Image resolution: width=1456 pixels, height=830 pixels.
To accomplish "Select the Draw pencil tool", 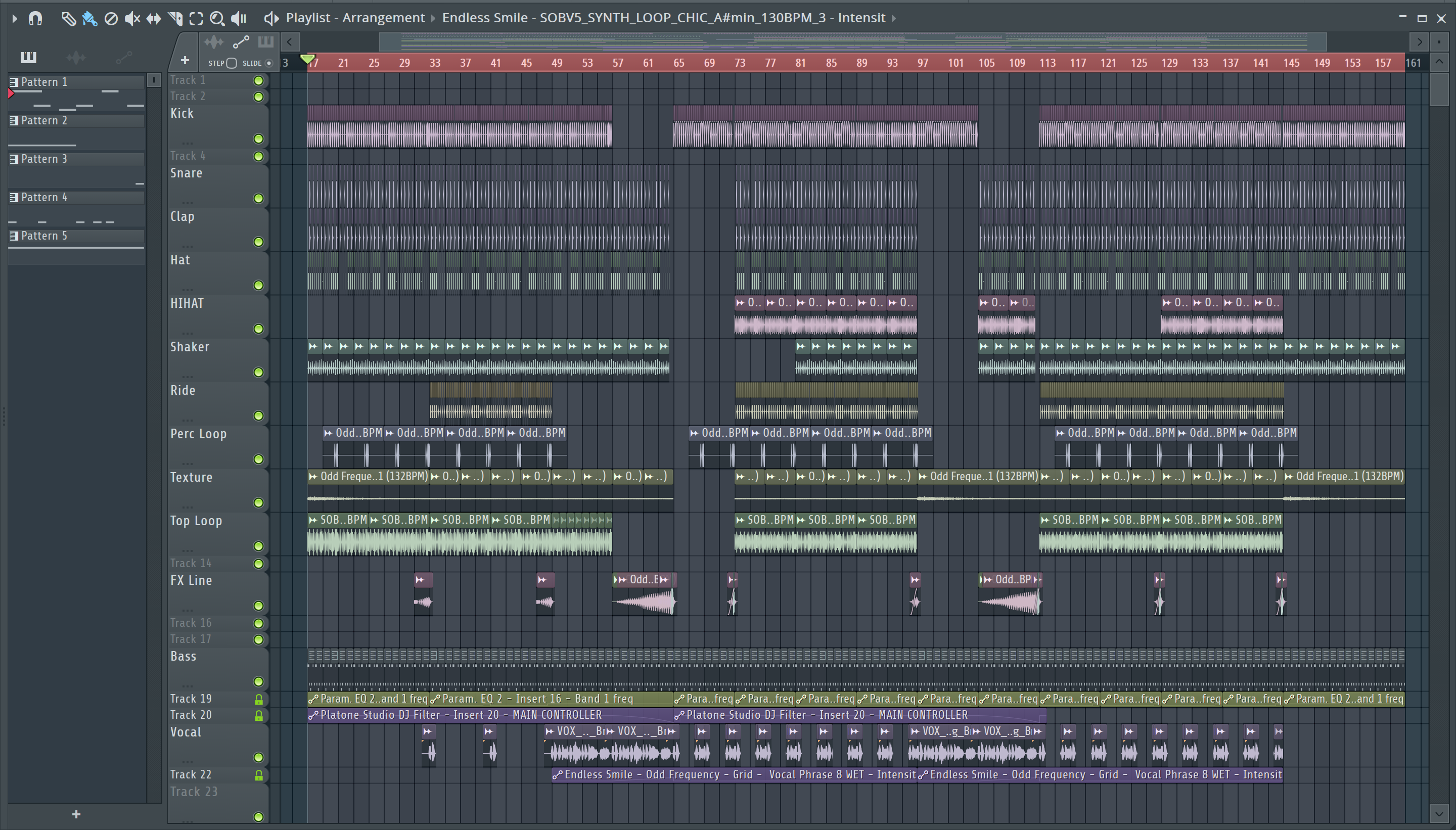I will coord(68,18).
